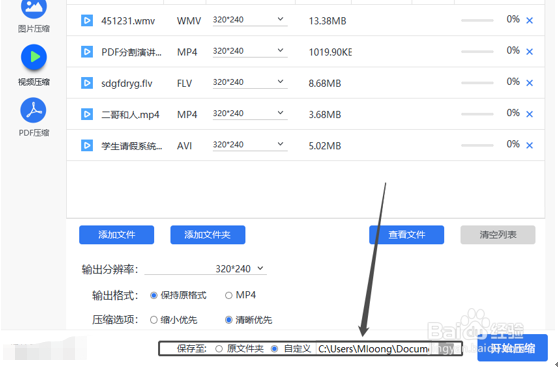Screen dimensions: 558x368
Task: Click file size 8.68MB
Action: [x=325, y=84]
